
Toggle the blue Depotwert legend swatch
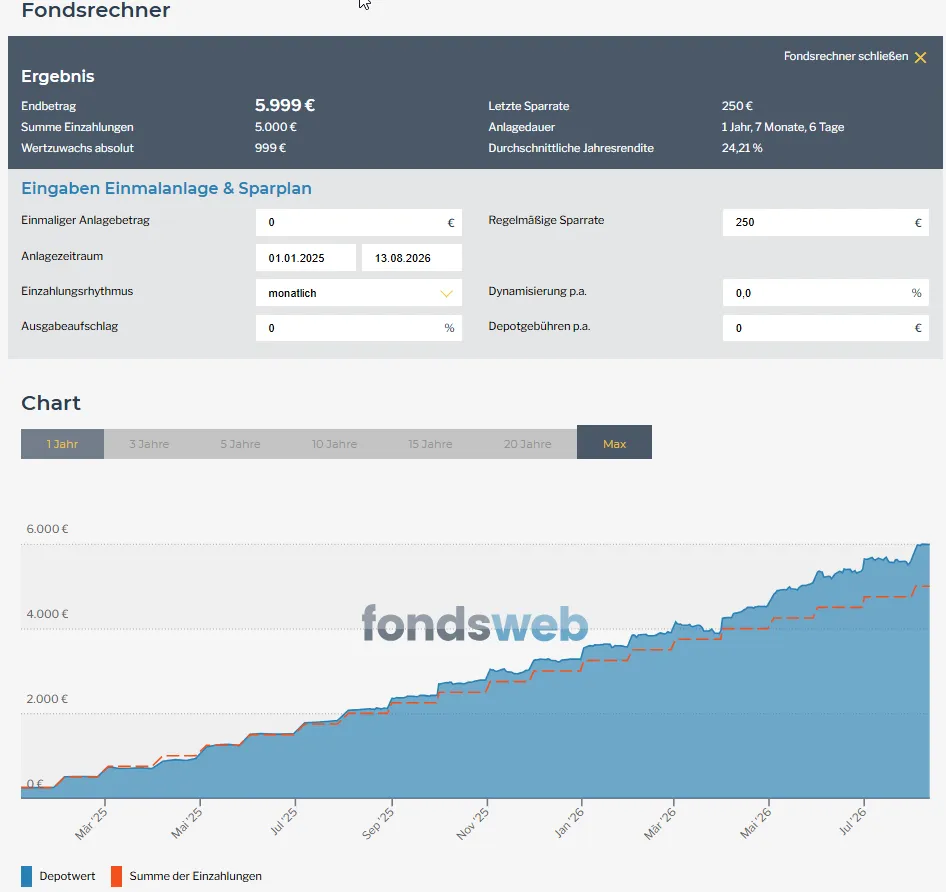(27, 876)
